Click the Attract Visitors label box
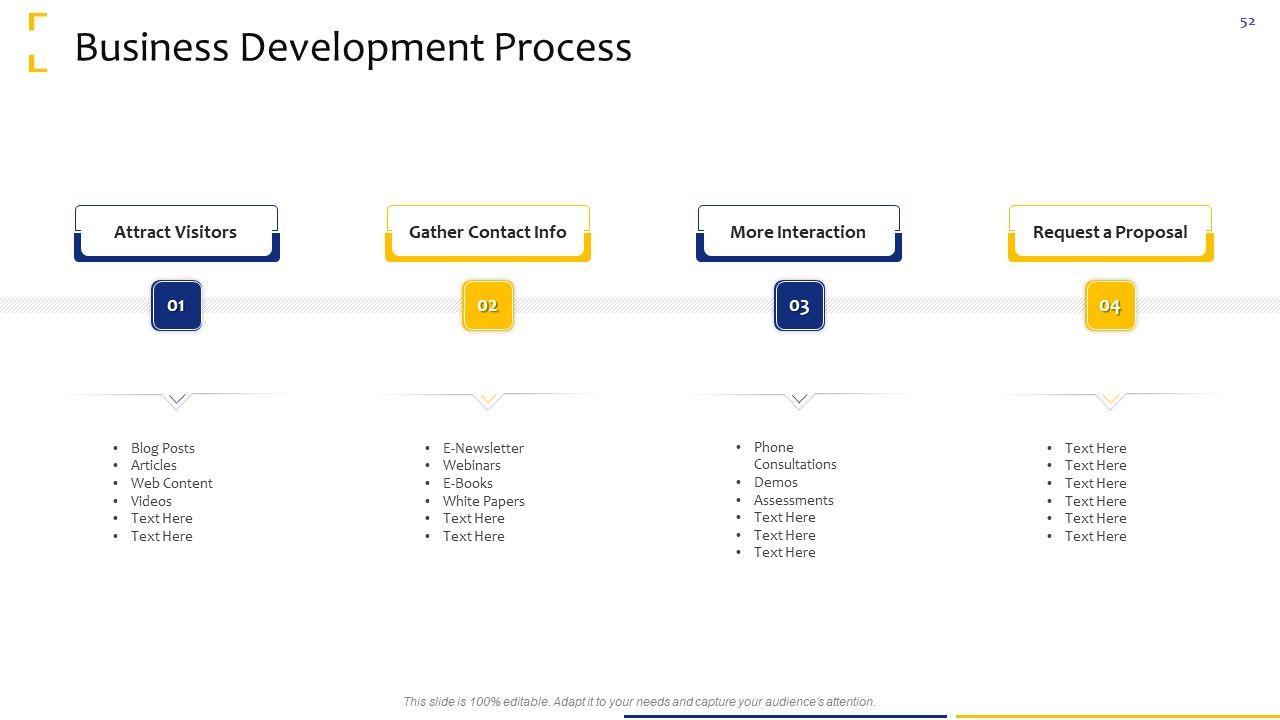This screenshot has width=1280, height=720. click(x=176, y=233)
